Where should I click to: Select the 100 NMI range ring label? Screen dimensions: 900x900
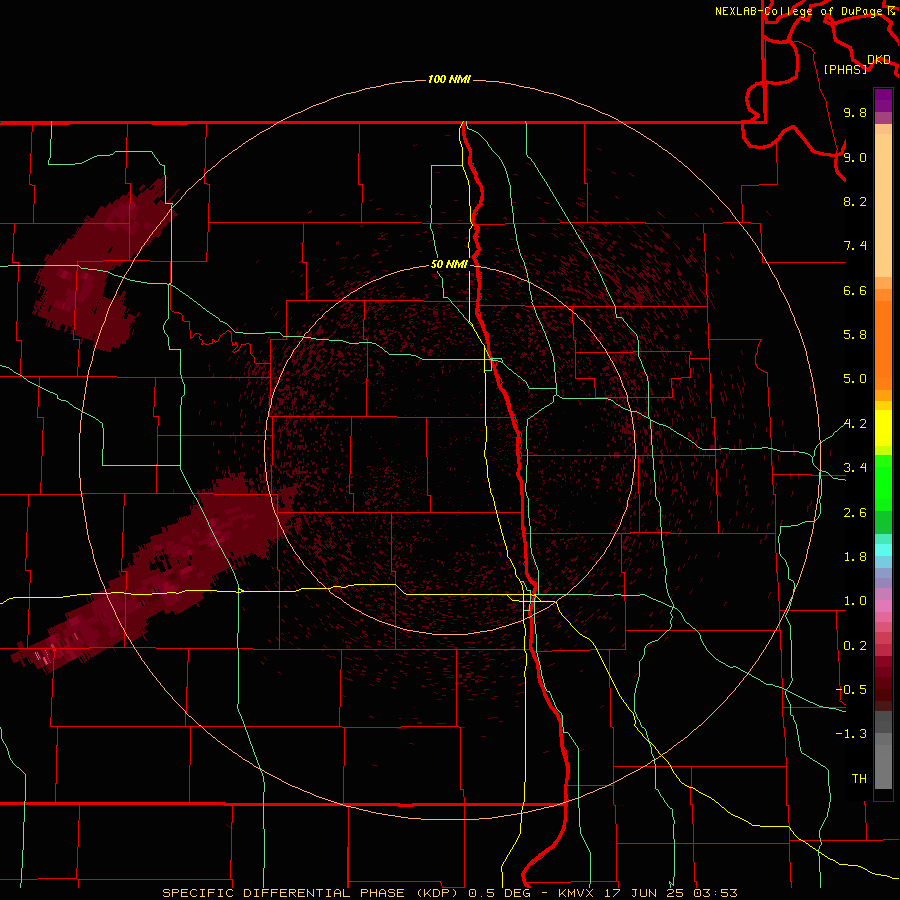(x=449, y=79)
